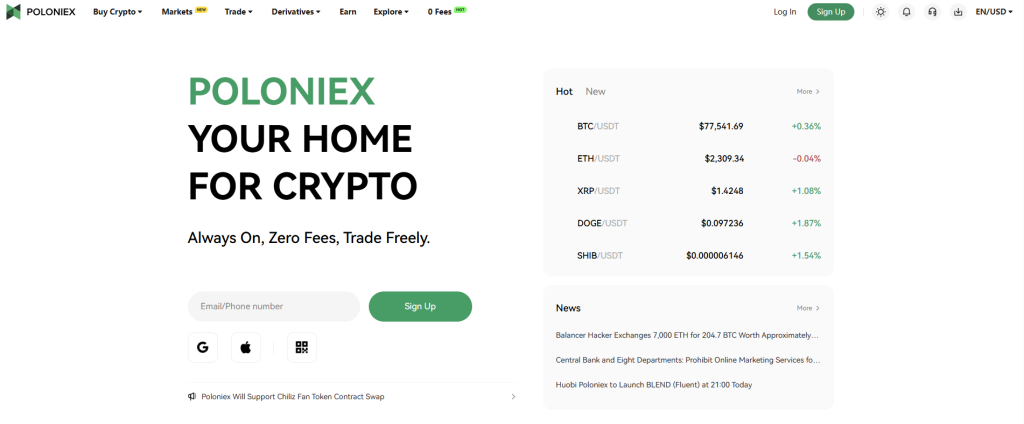Switch to the New tab
Screen dimensions: 1024x424
595,91
